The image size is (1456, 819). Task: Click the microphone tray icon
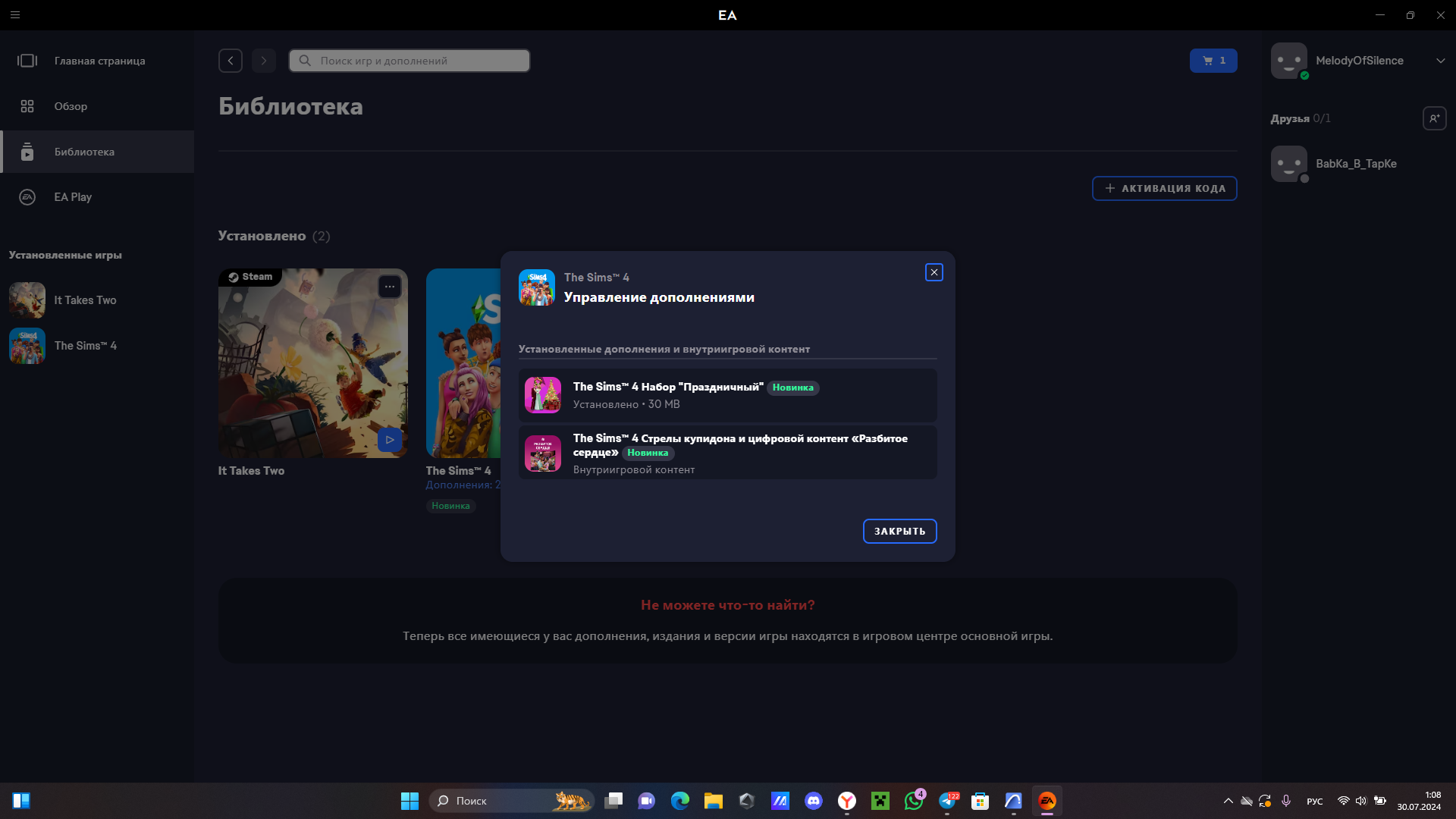[1286, 801]
